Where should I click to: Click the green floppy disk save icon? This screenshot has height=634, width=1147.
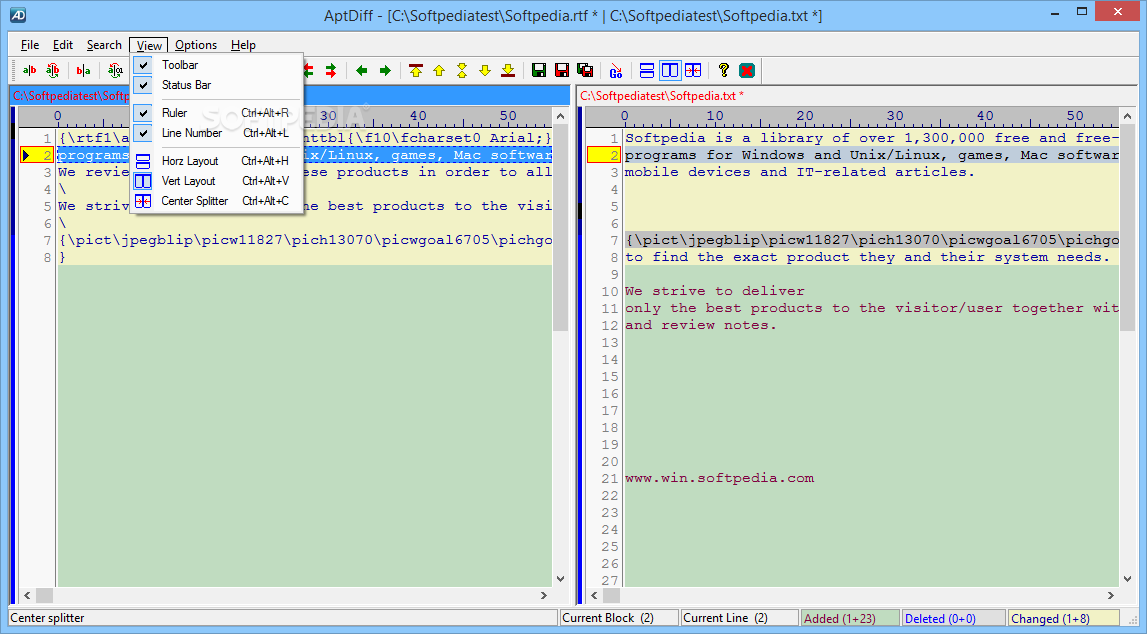[x=539, y=70]
